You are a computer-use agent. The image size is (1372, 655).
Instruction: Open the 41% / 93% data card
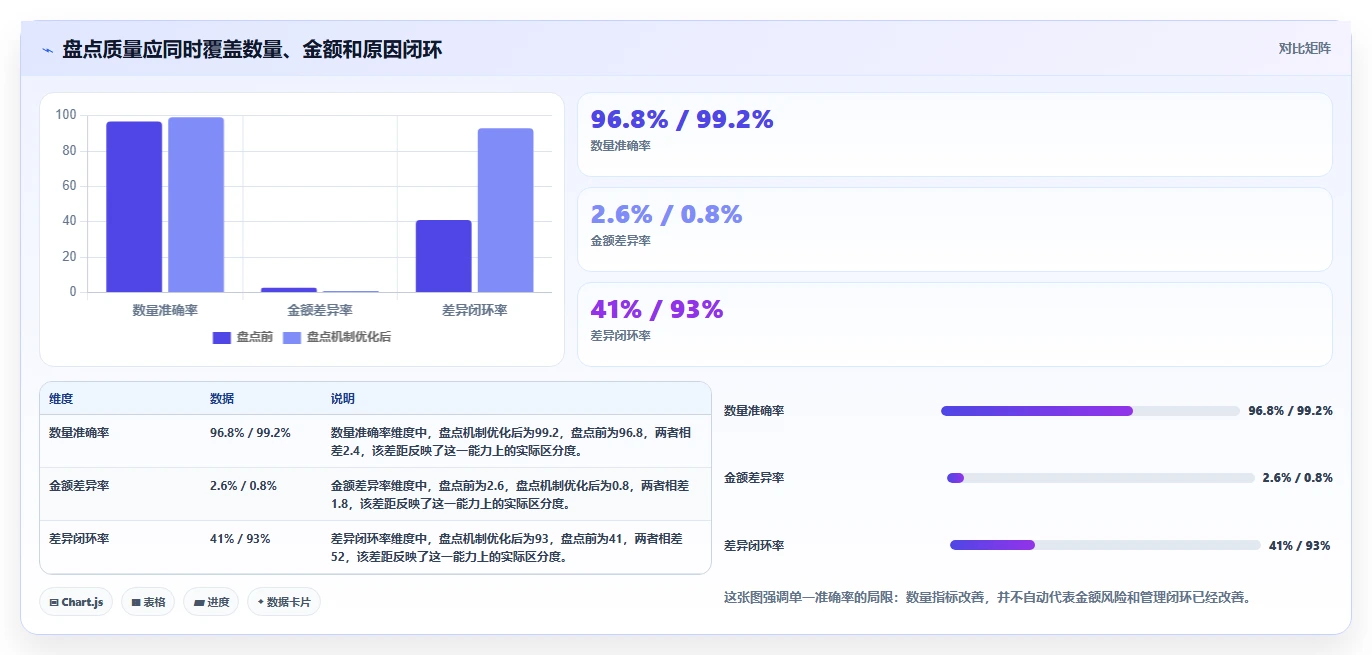(955, 324)
